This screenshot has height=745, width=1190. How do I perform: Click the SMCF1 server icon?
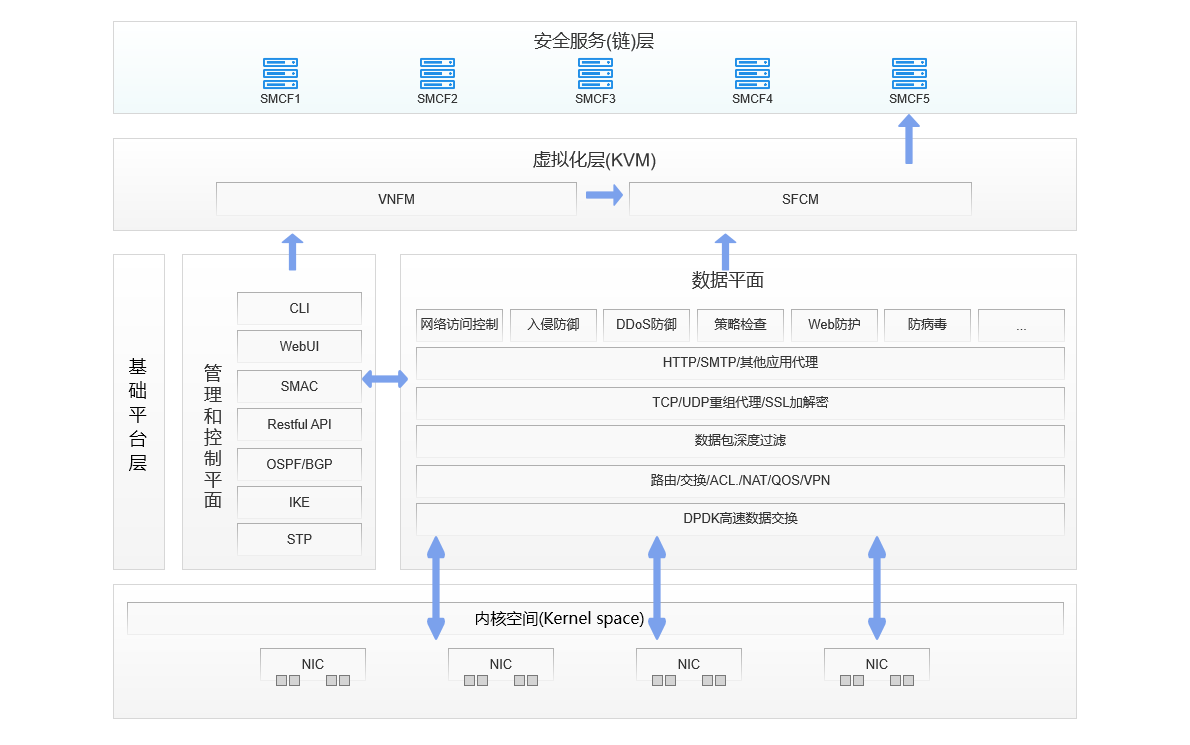pyautogui.click(x=280, y=74)
